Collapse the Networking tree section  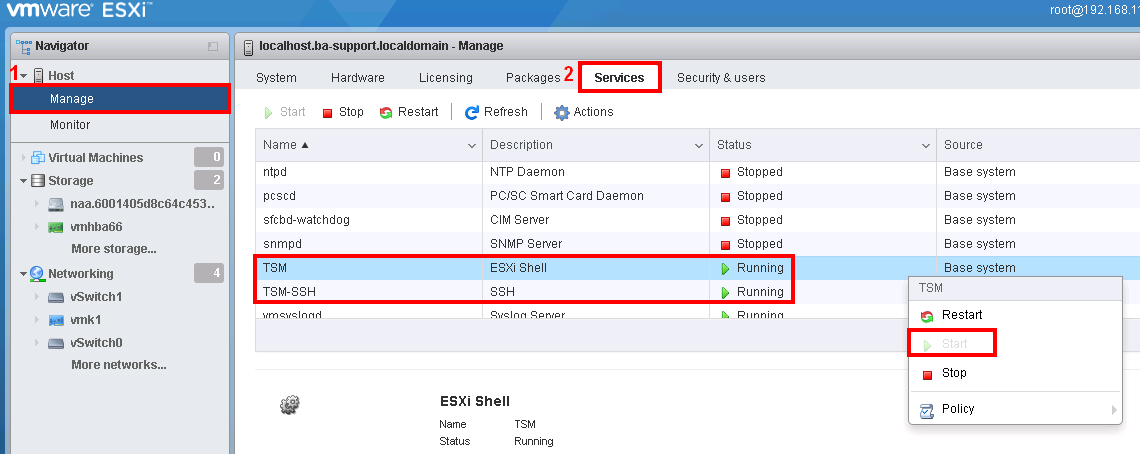tap(23, 274)
